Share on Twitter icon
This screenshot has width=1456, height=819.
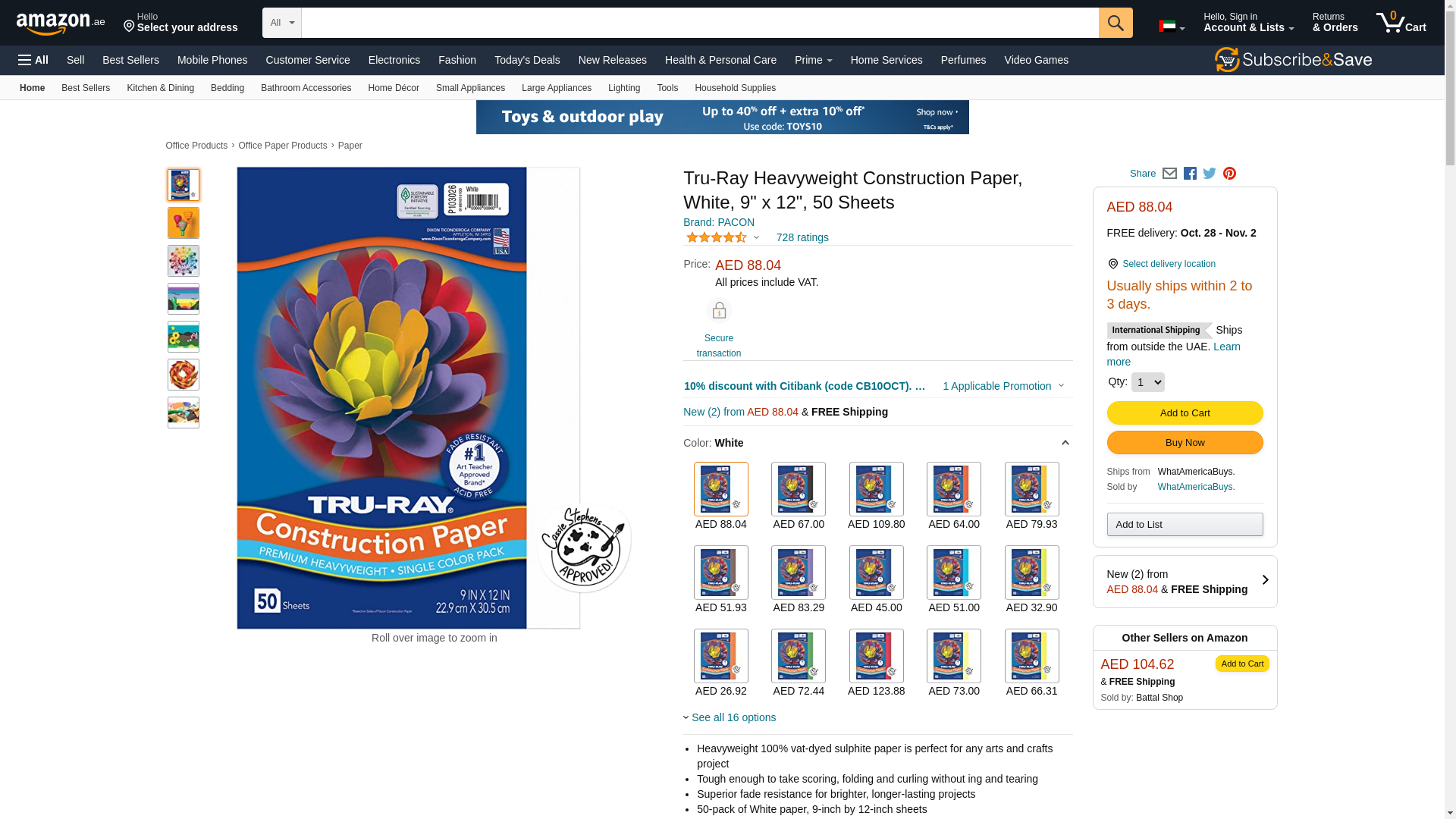tap(1210, 174)
